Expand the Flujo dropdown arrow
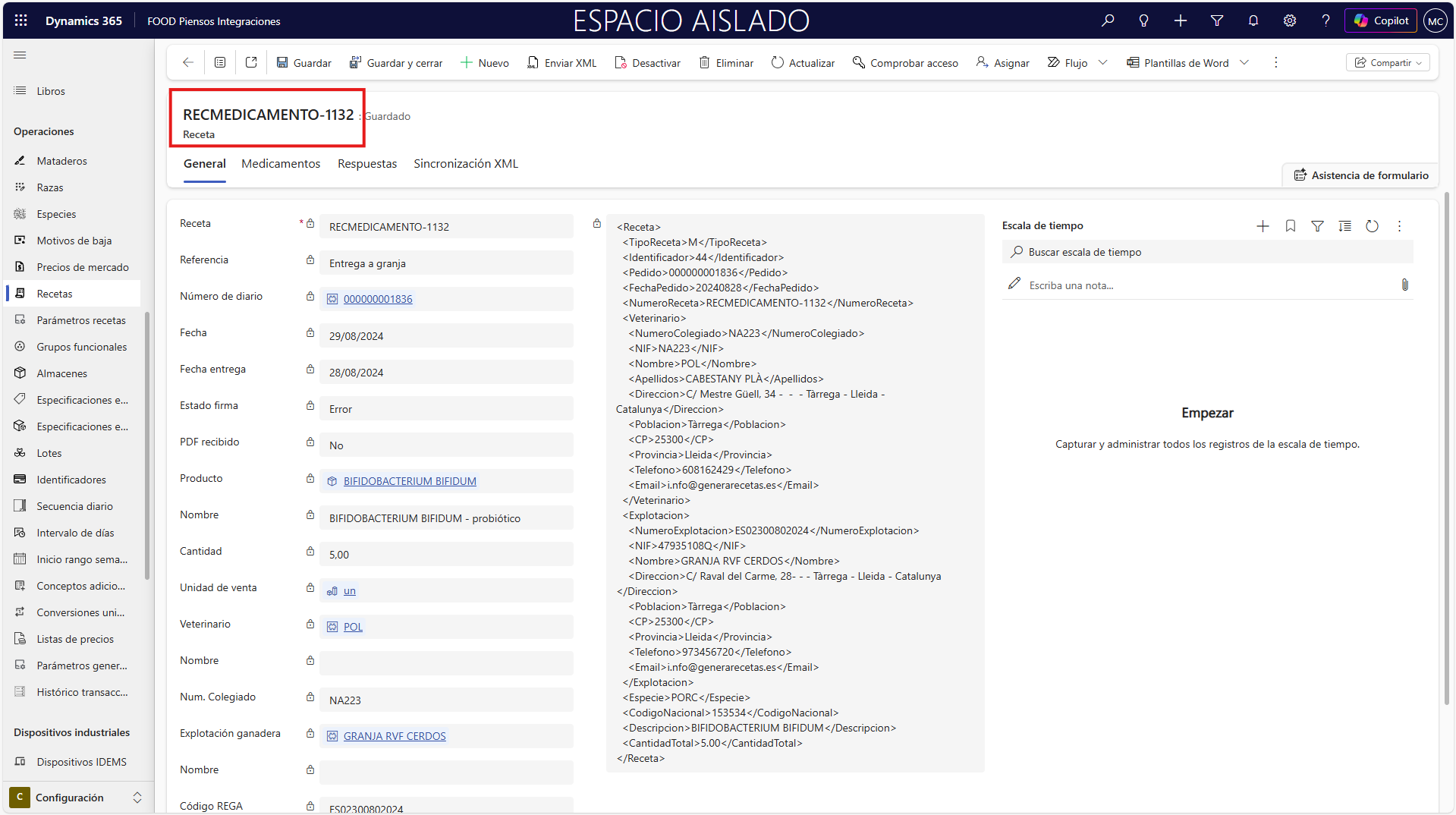Screen dimensions: 1456x815 (1103, 63)
